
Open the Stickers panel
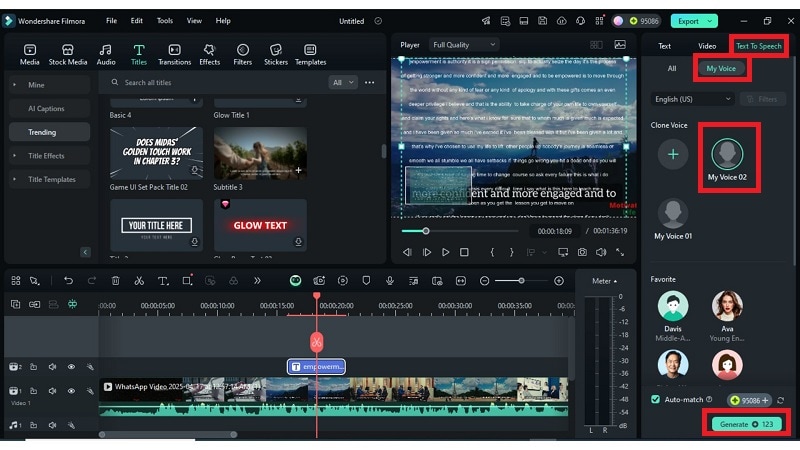(x=276, y=55)
